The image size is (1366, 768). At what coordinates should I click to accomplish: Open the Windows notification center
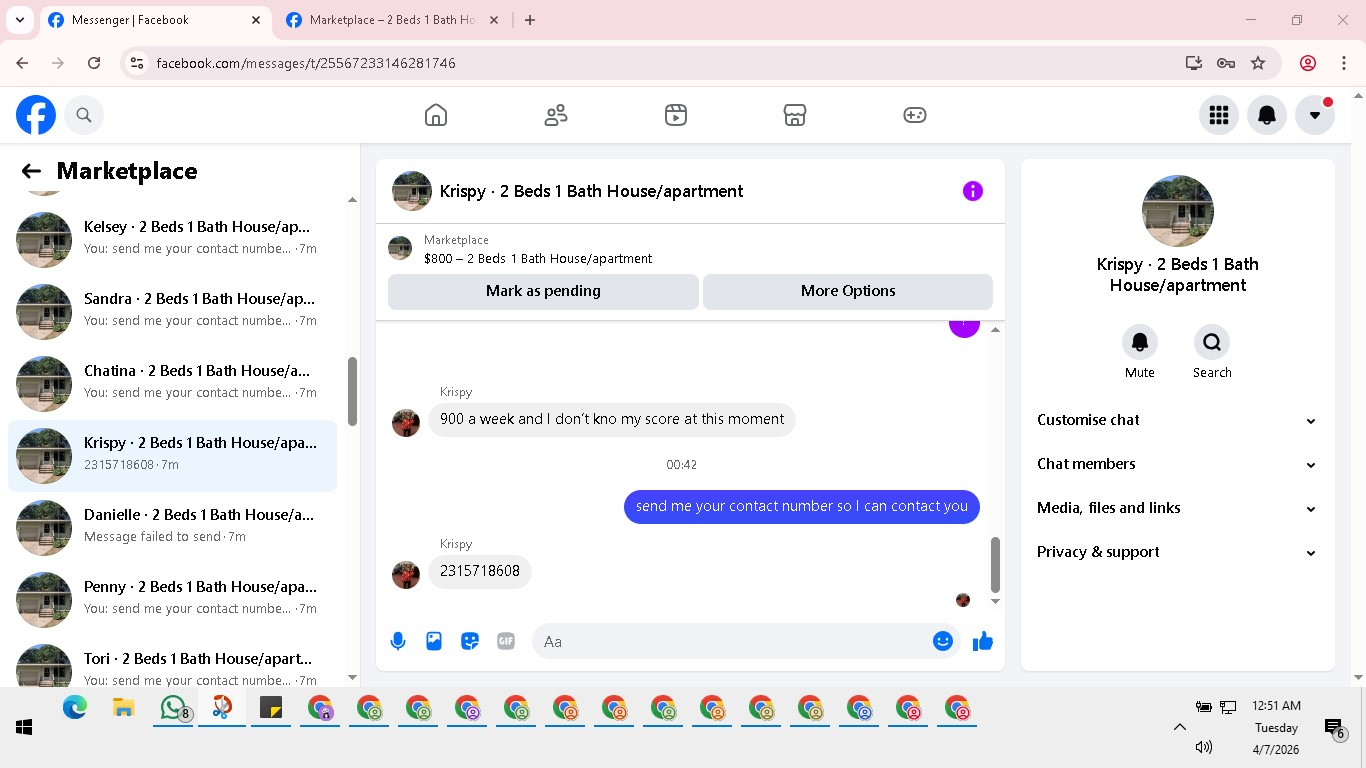pos(1334,728)
